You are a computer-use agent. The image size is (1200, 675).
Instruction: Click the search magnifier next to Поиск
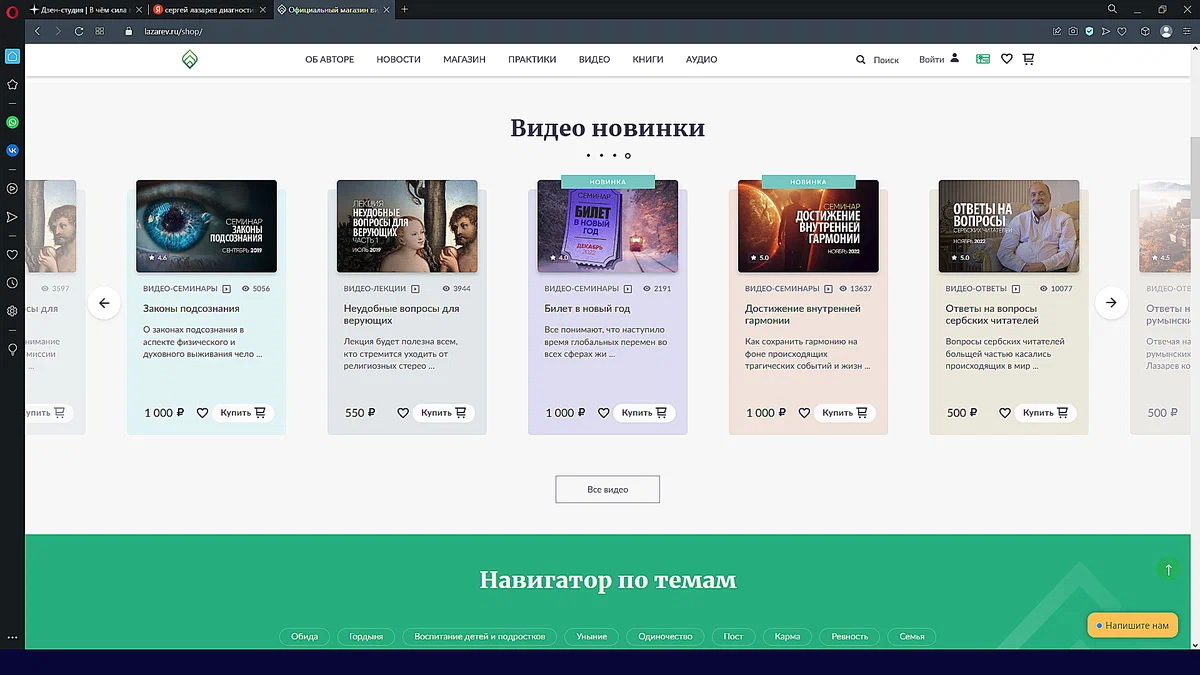tap(860, 59)
